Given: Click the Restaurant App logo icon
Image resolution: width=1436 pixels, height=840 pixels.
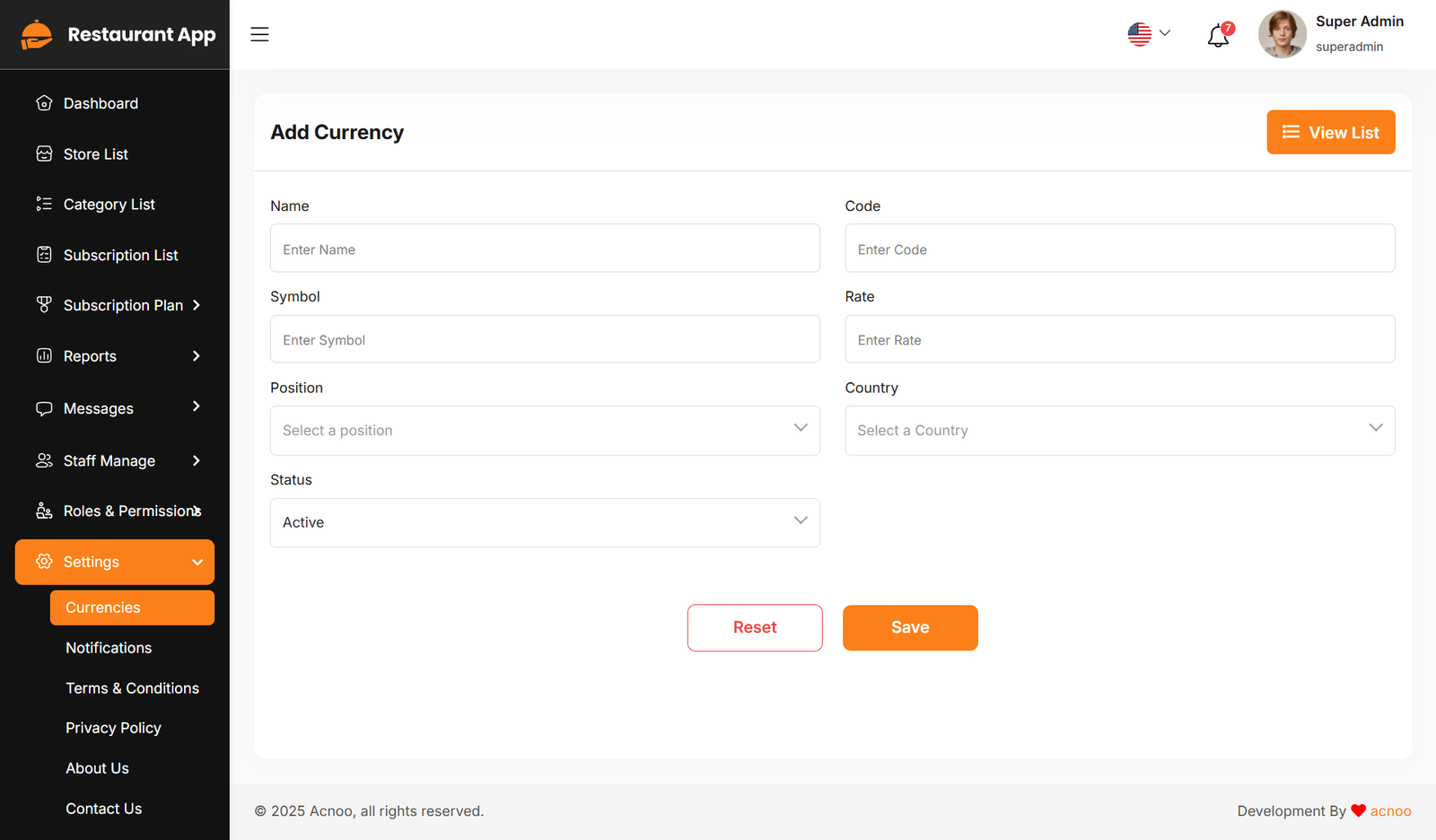Looking at the screenshot, I should click(37, 35).
